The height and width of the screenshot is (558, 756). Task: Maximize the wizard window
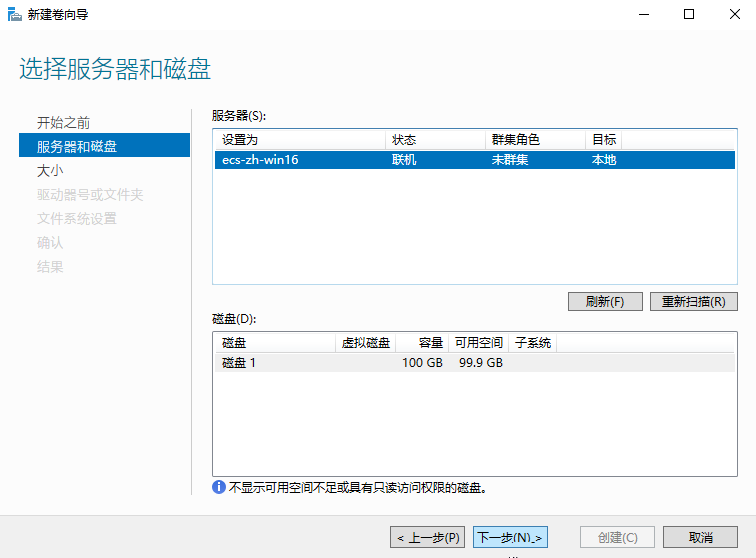pos(688,14)
